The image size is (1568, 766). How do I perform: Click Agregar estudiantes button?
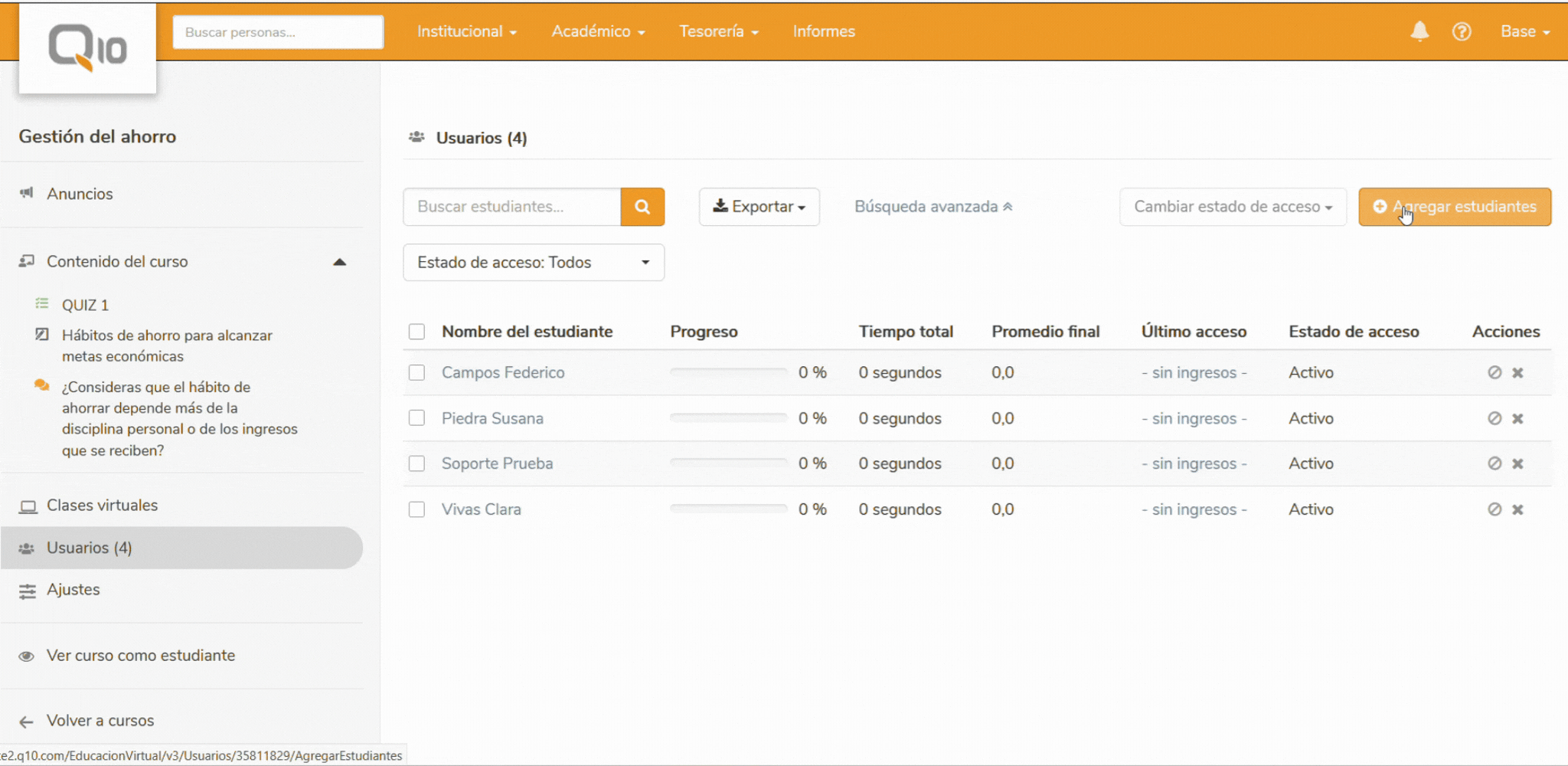tap(1454, 207)
